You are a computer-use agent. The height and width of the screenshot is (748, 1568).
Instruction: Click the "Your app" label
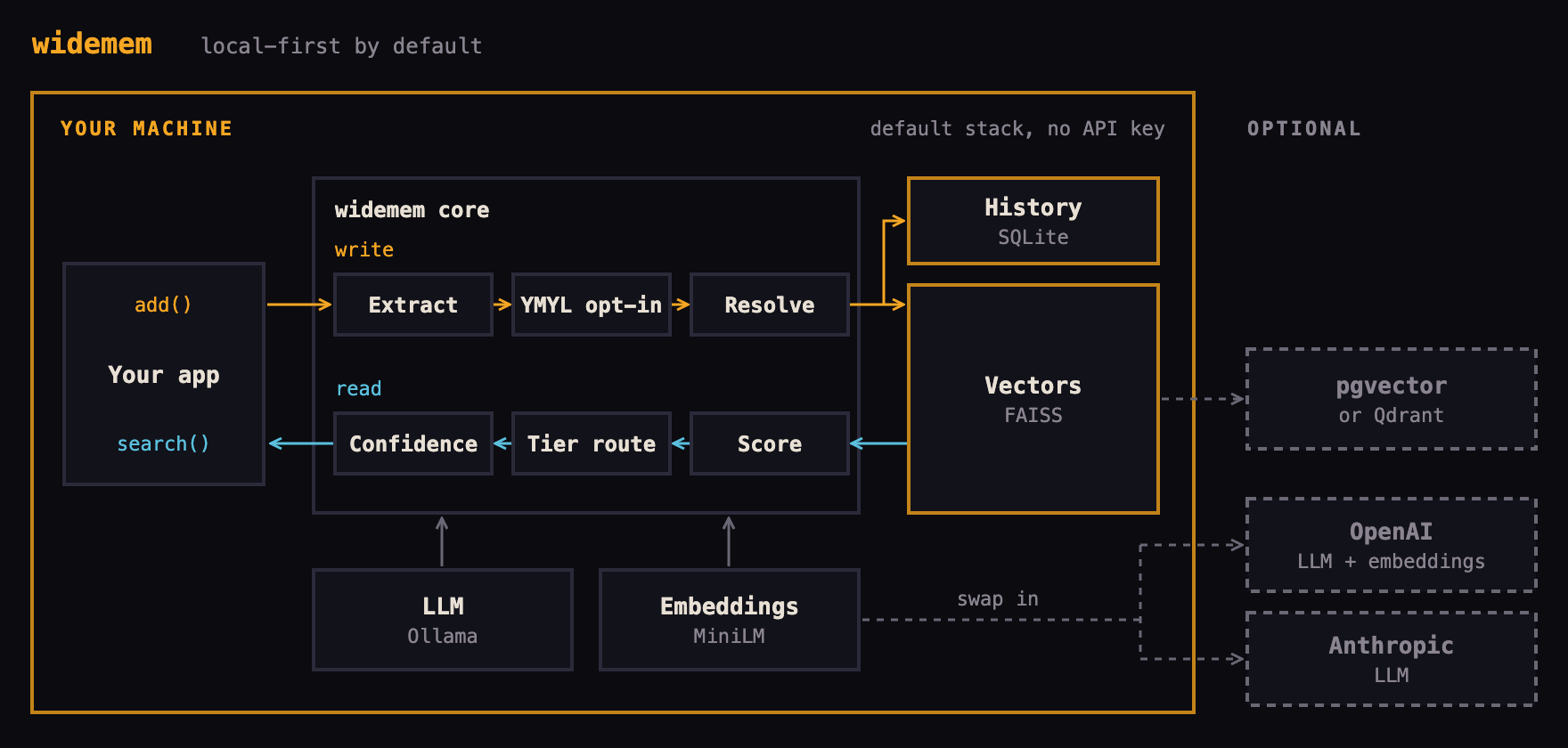tap(164, 375)
